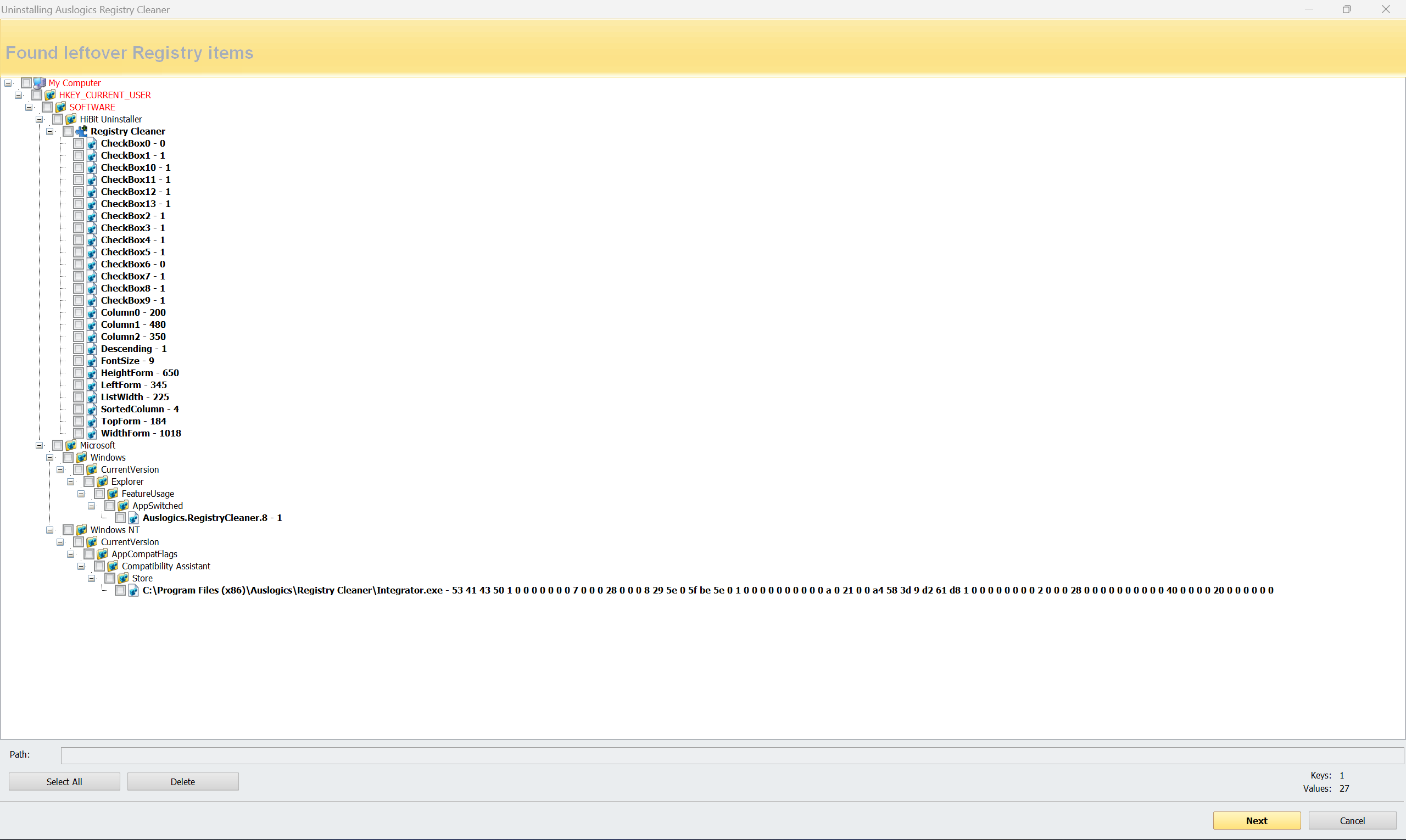Click the icon beside Integrator.exe value

[133, 590]
